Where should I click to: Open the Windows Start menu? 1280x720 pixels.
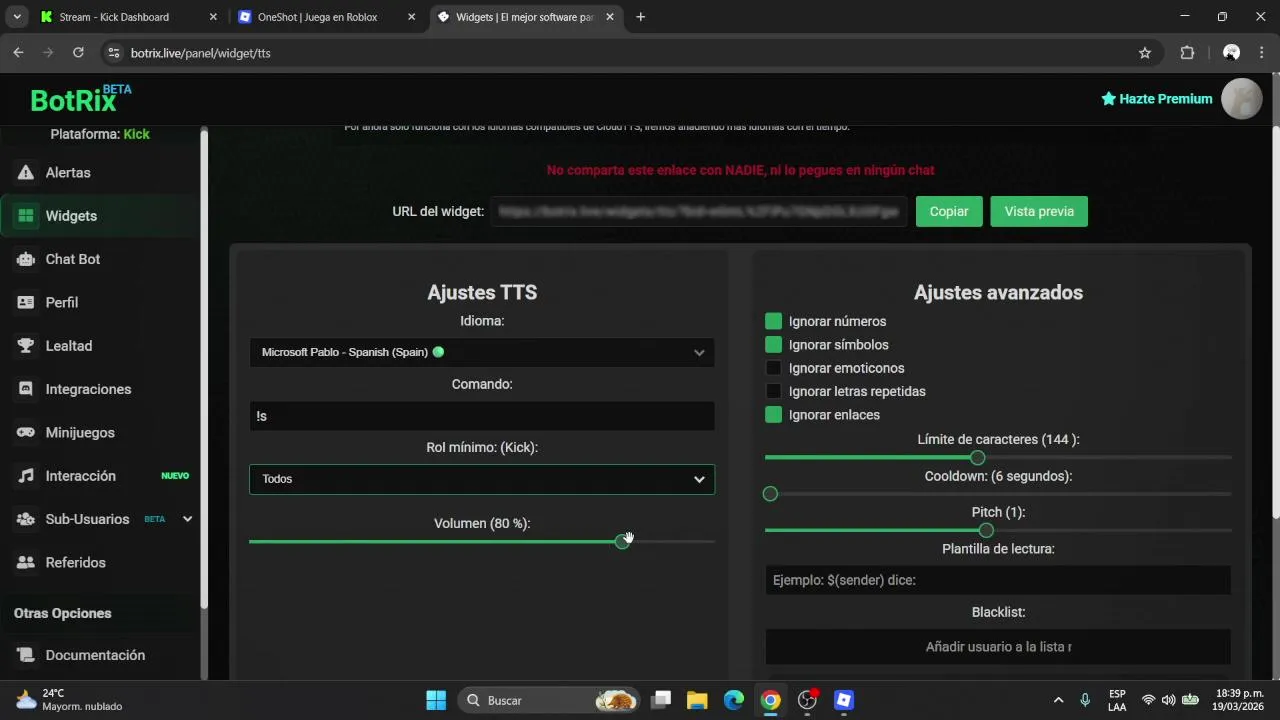click(436, 700)
